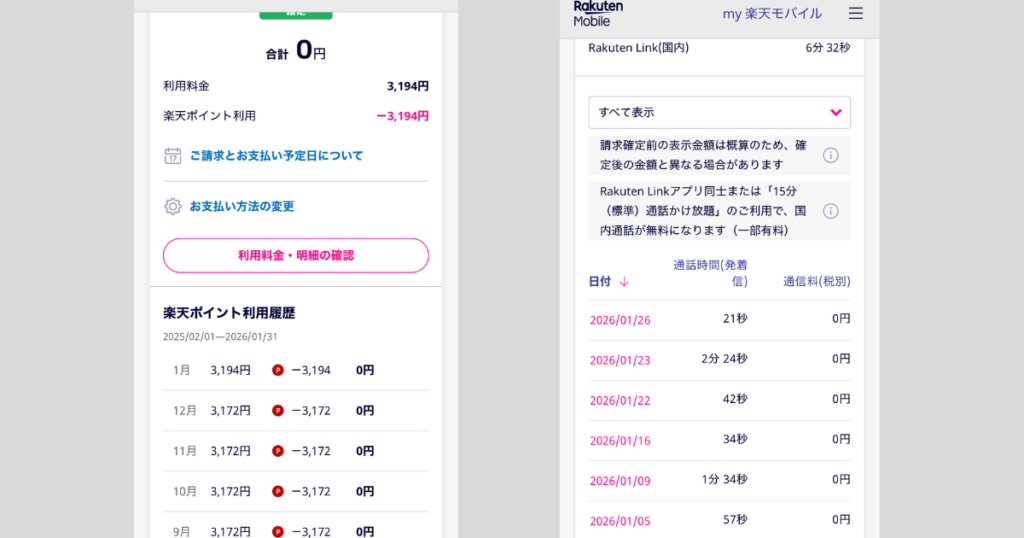Click the gear icon beside お支払い方法の変更

(x=172, y=206)
